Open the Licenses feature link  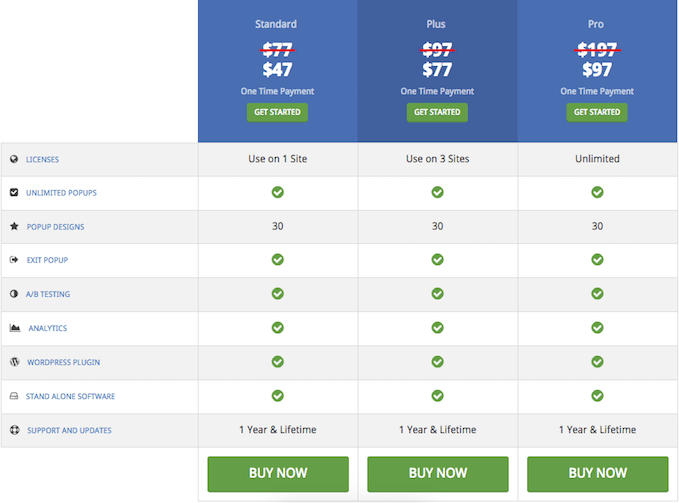[42, 159]
